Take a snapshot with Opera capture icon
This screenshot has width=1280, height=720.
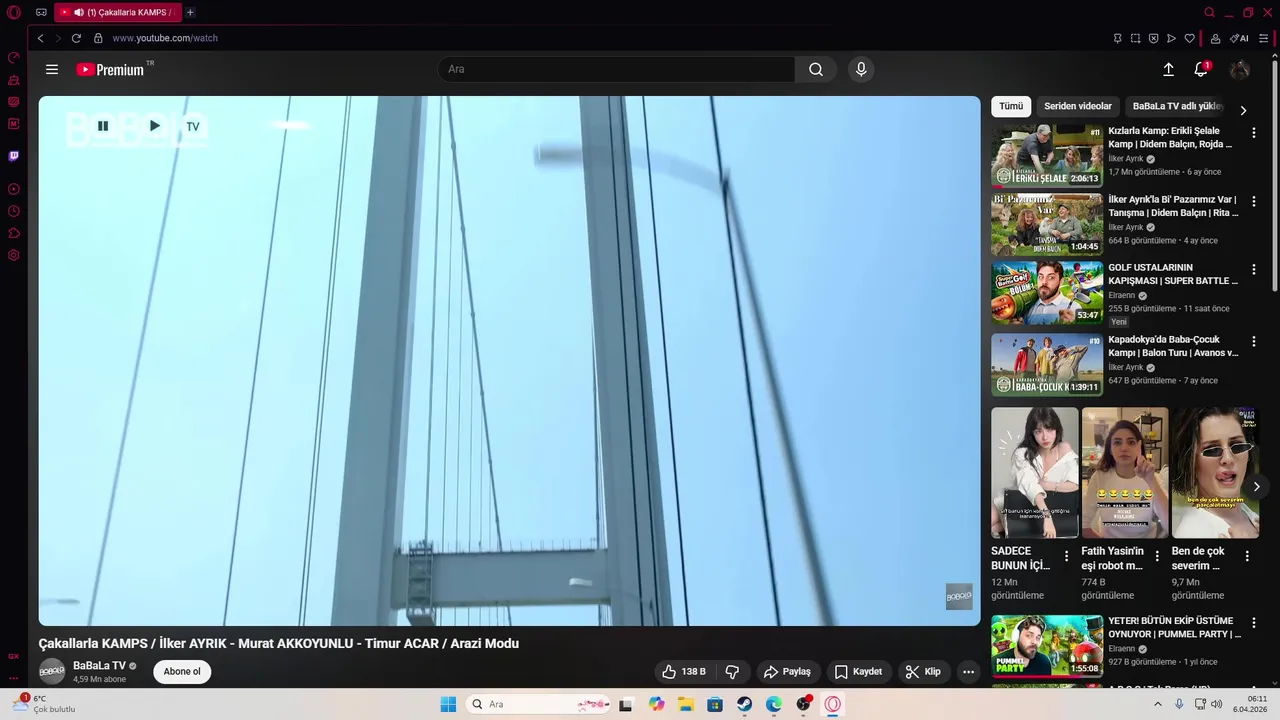click(x=1135, y=38)
